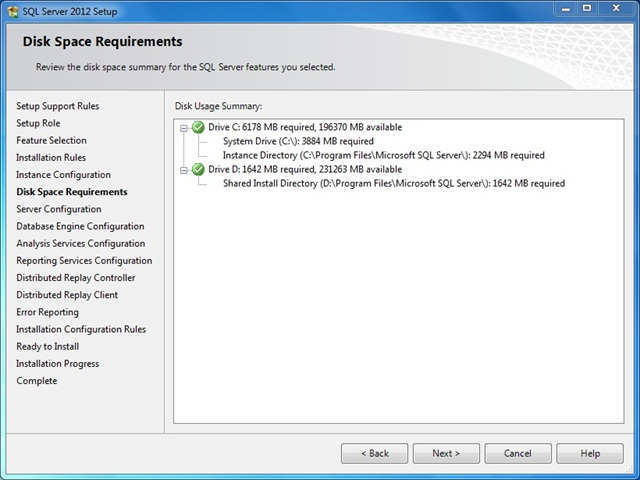This screenshot has width=640, height=480.
Task: Click 'Drive D: 1642 MB required' row
Action: (305, 169)
